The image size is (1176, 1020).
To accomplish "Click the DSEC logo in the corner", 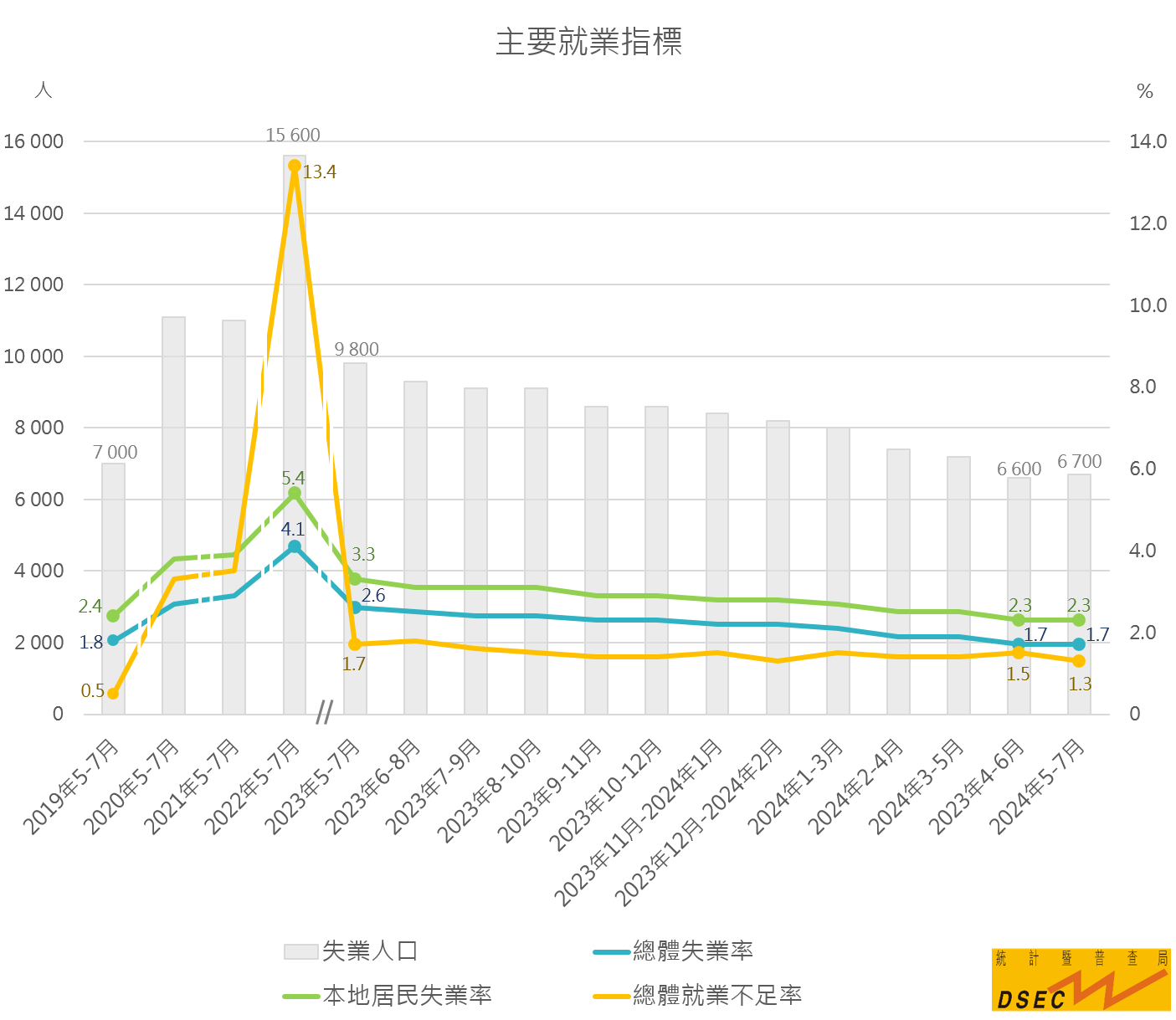I will click(1081, 979).
